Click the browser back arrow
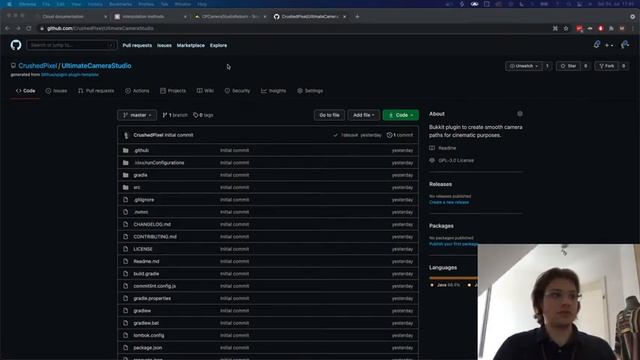Screen dimensions: 640x360 coord(7,28)
